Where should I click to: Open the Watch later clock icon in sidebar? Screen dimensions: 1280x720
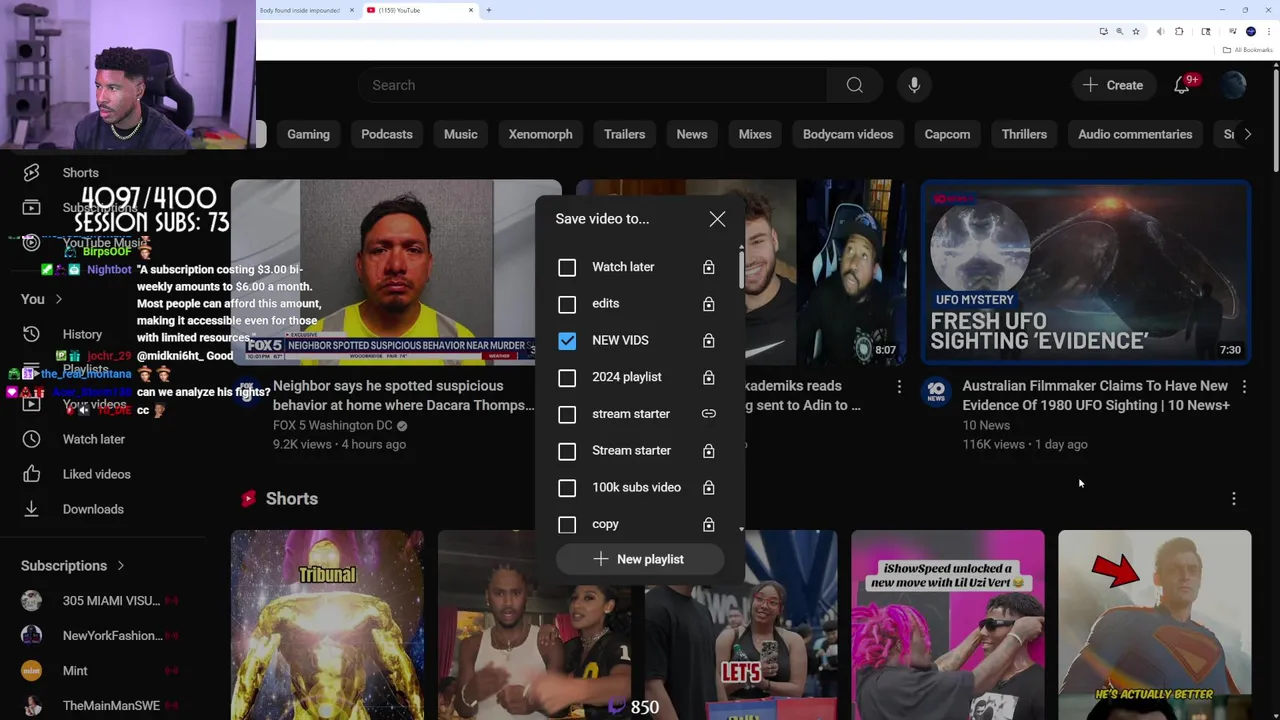pos(31,439)
